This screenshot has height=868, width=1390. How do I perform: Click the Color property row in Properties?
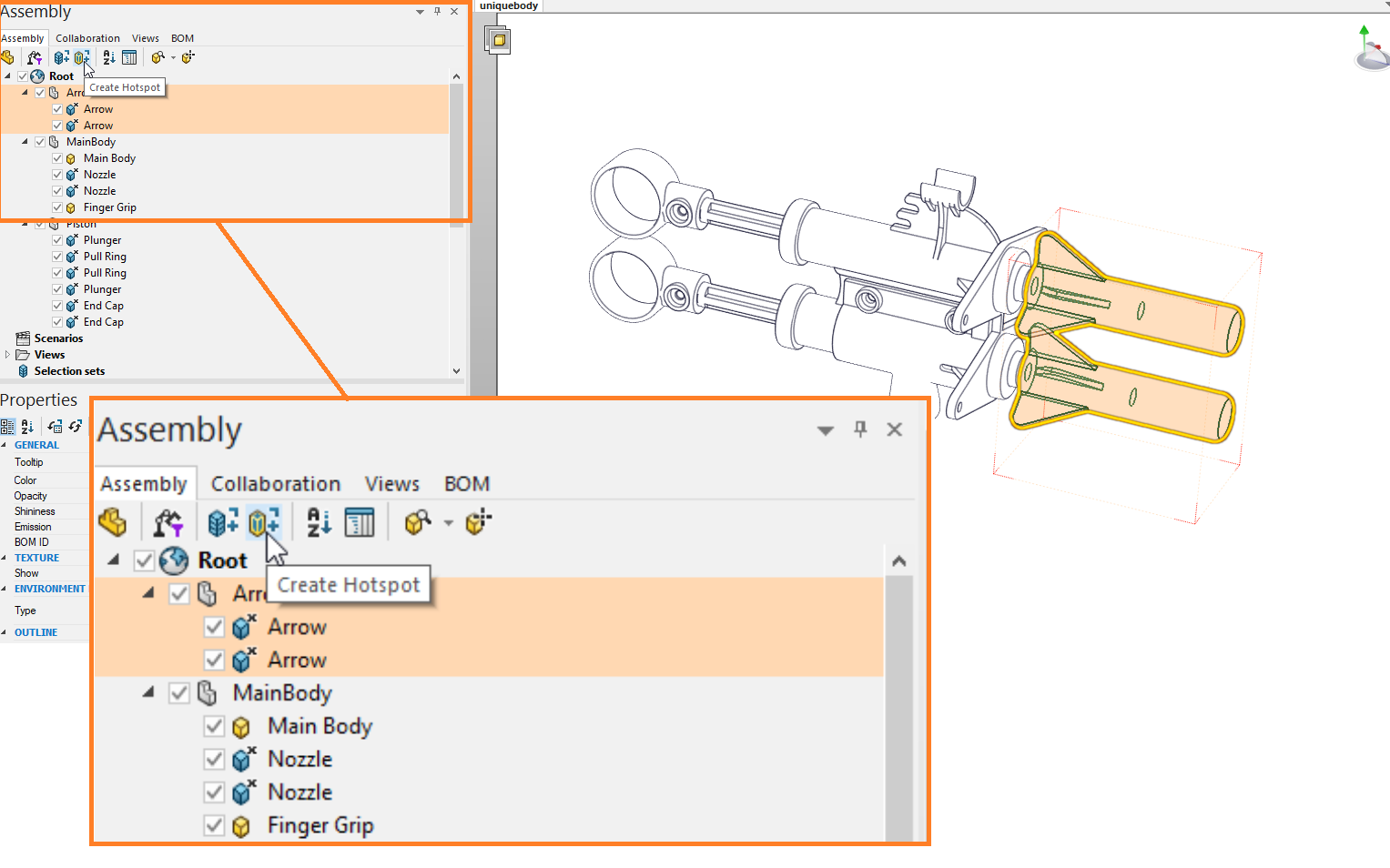tap(25, 480)
